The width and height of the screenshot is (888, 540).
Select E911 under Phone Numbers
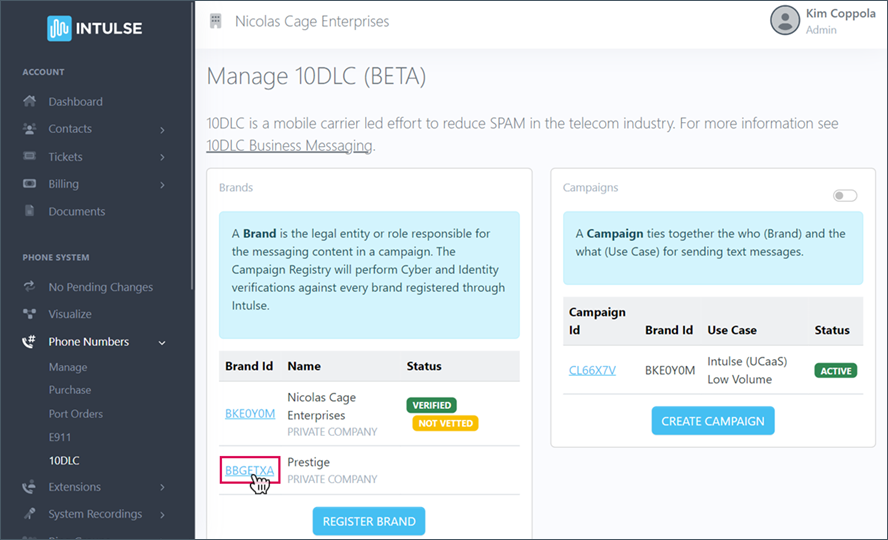tap(61, 438)
